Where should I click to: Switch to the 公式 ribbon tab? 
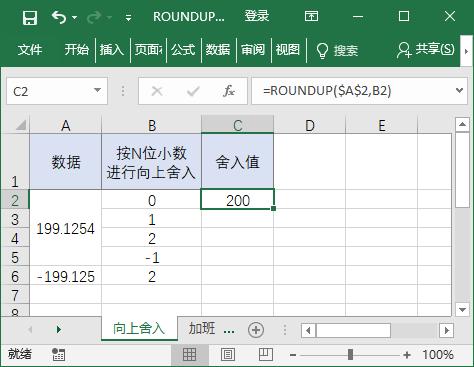coord(183,50)
